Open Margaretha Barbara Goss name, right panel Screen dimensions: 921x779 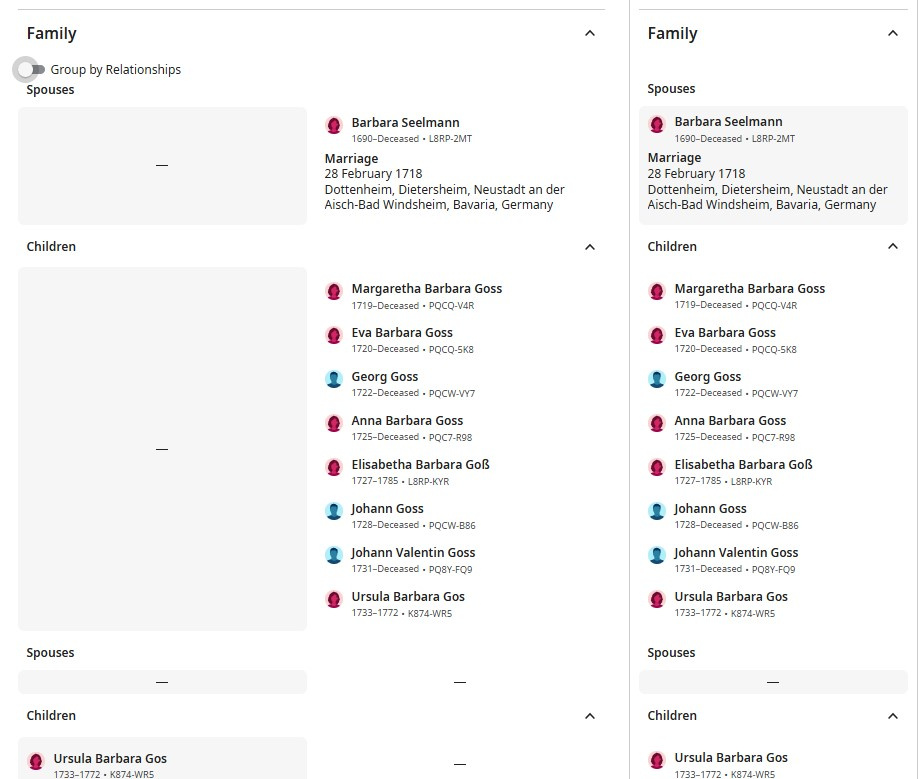(x=749, y=288)
